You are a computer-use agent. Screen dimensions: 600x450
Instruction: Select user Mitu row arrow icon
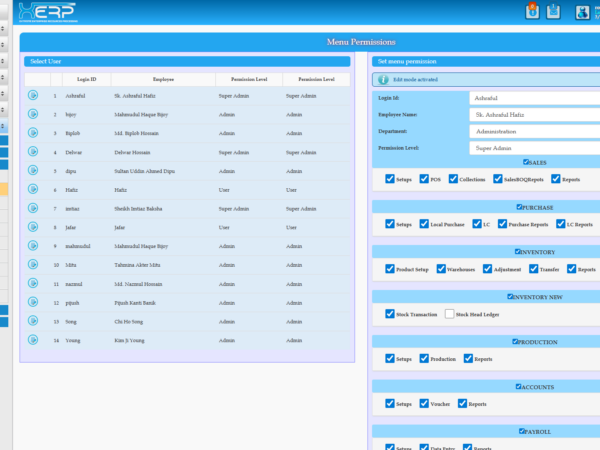pos(33,264)
